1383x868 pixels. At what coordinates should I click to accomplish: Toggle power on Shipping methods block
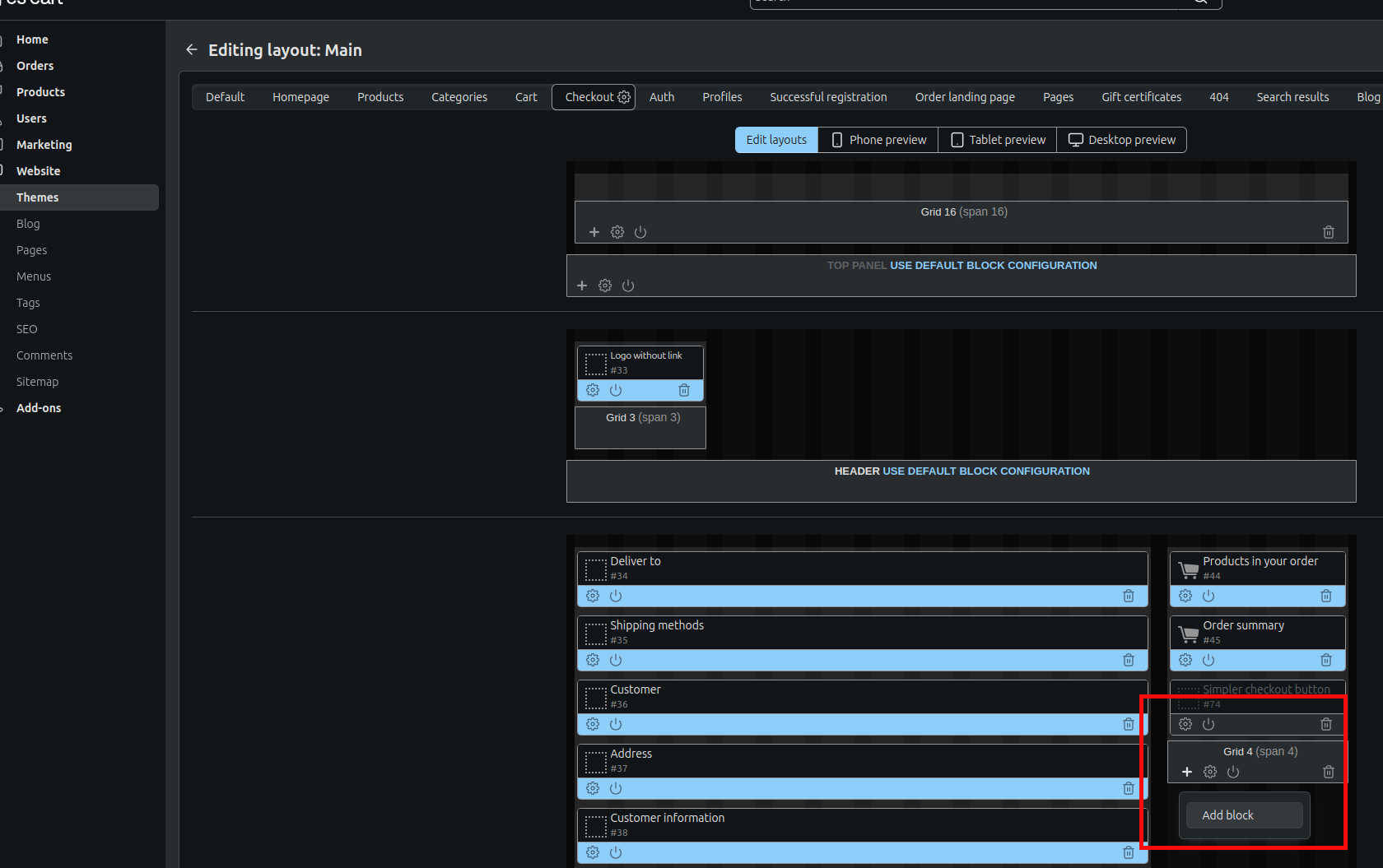[616, 660]
